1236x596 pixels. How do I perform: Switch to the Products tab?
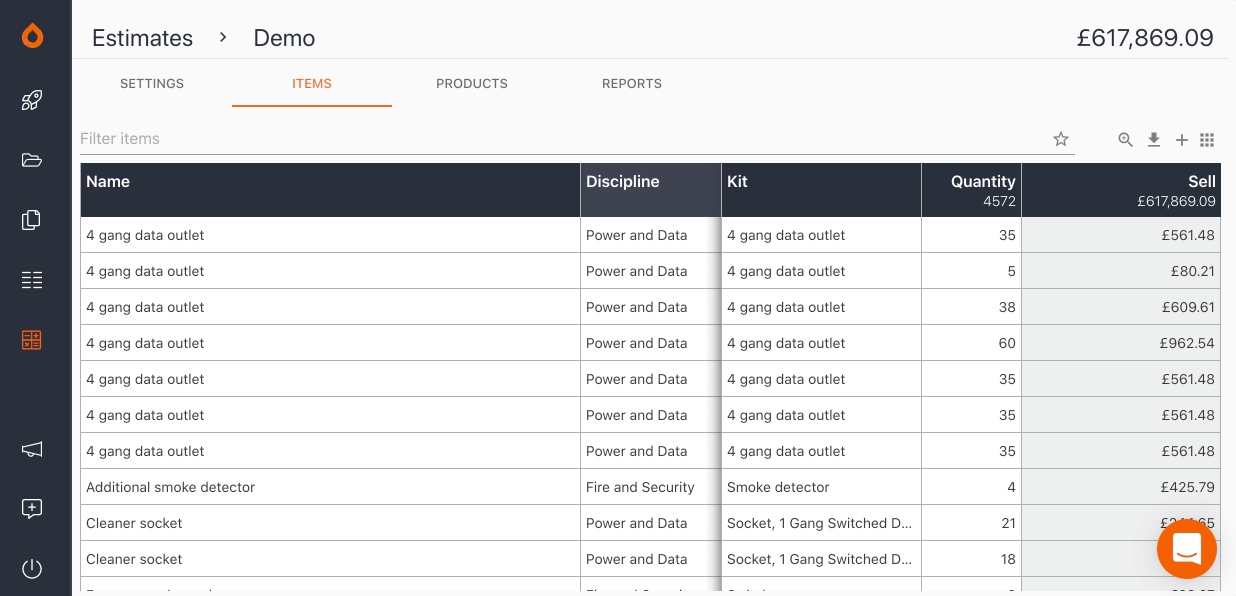pyautogui.click(x=472, y=84)
